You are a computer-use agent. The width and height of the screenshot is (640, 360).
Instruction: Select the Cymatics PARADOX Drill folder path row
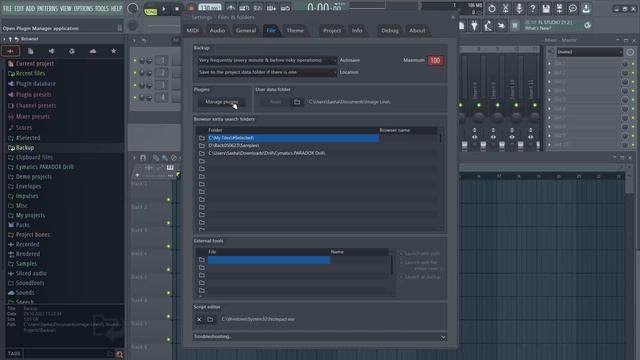point(293,153)
